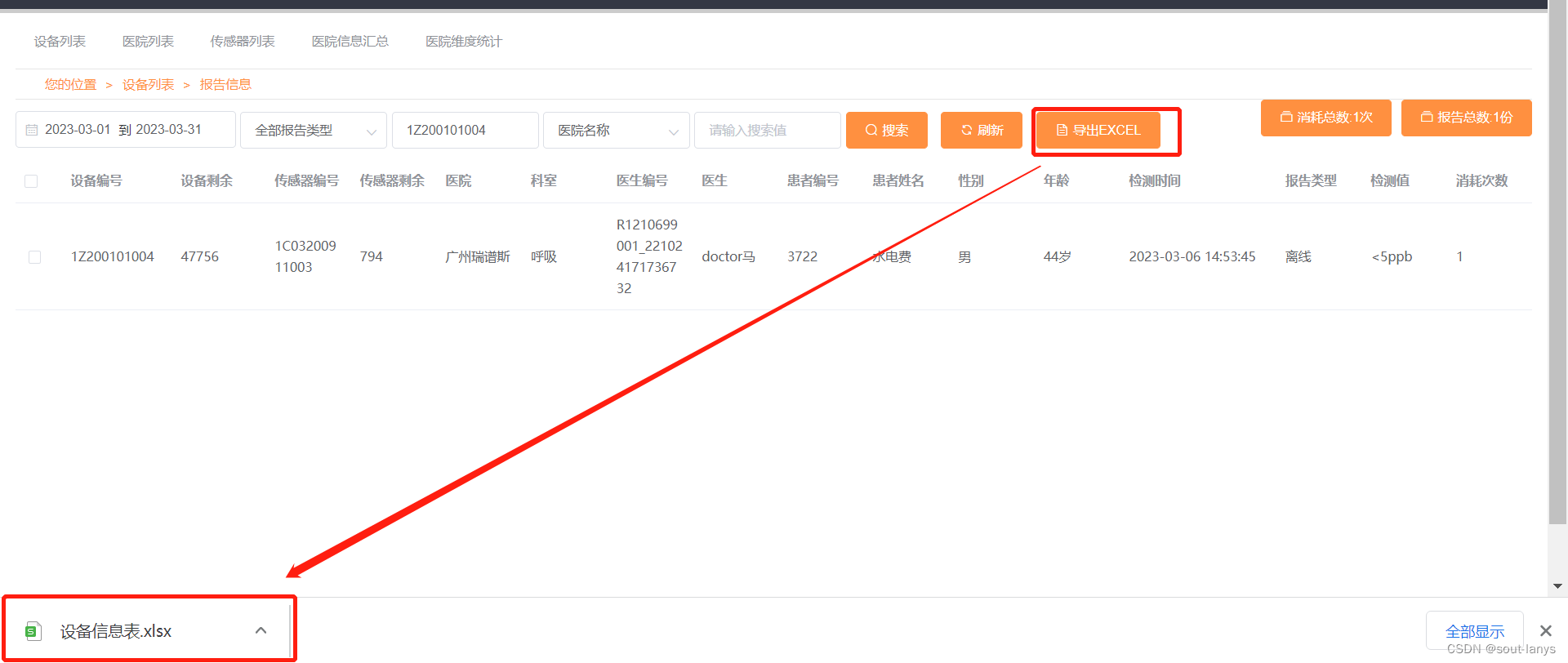The width and height of the screenshot is (1568, 663).
Task: Click the detection time 2023-03-06 14:53:45
Action: (1192, 257)
